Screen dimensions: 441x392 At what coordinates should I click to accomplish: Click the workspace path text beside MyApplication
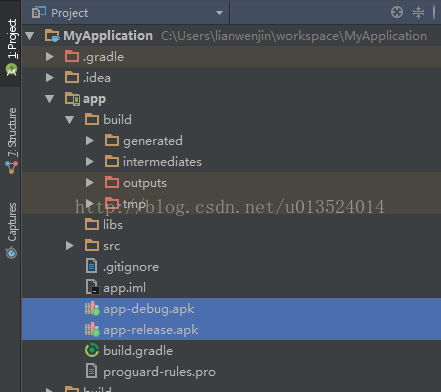pyautogui.click(x=294, y=36)
